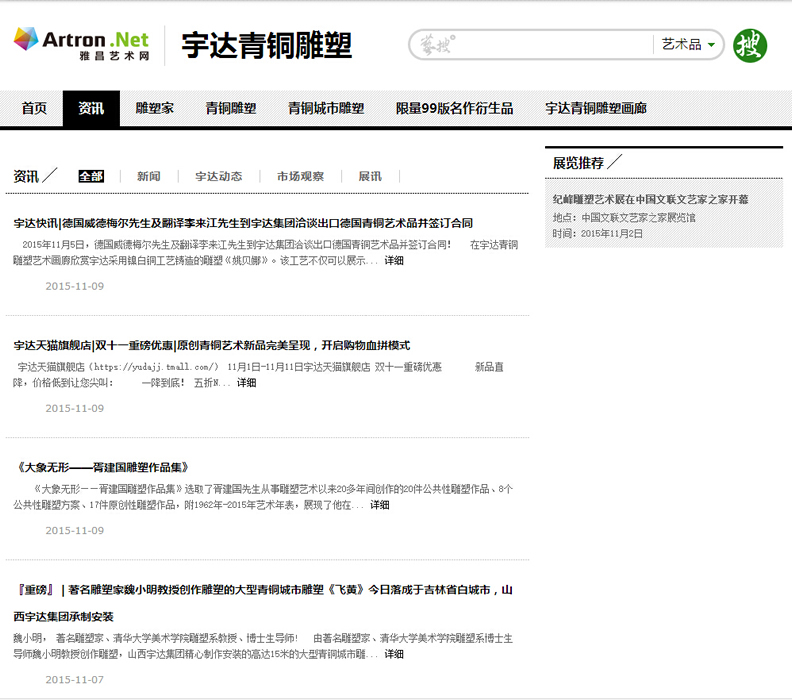The height and width of the screenshot is (700, 792).
Task: Open 宇达青铜雕塑画廊 navigation item
Action: click(596, 109)
